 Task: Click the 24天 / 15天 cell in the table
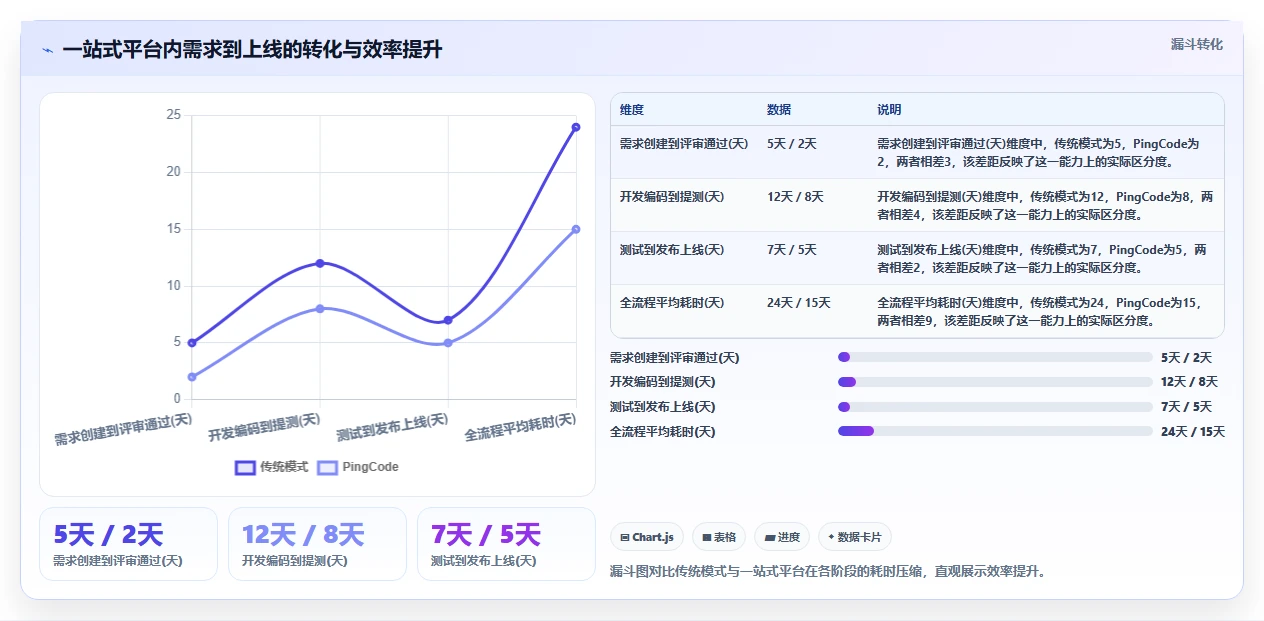coord(799,303)
